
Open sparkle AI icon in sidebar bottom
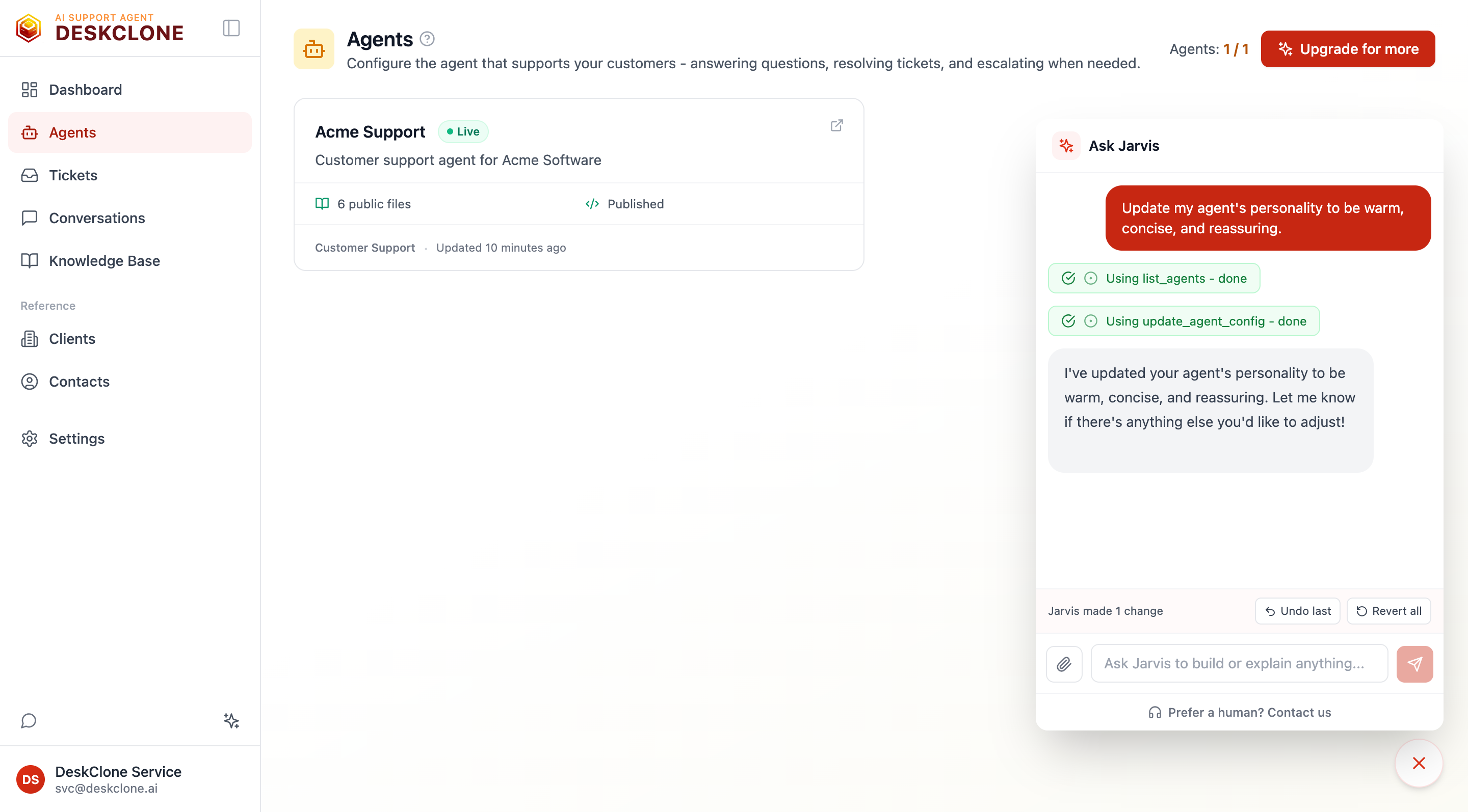point(231,720)
